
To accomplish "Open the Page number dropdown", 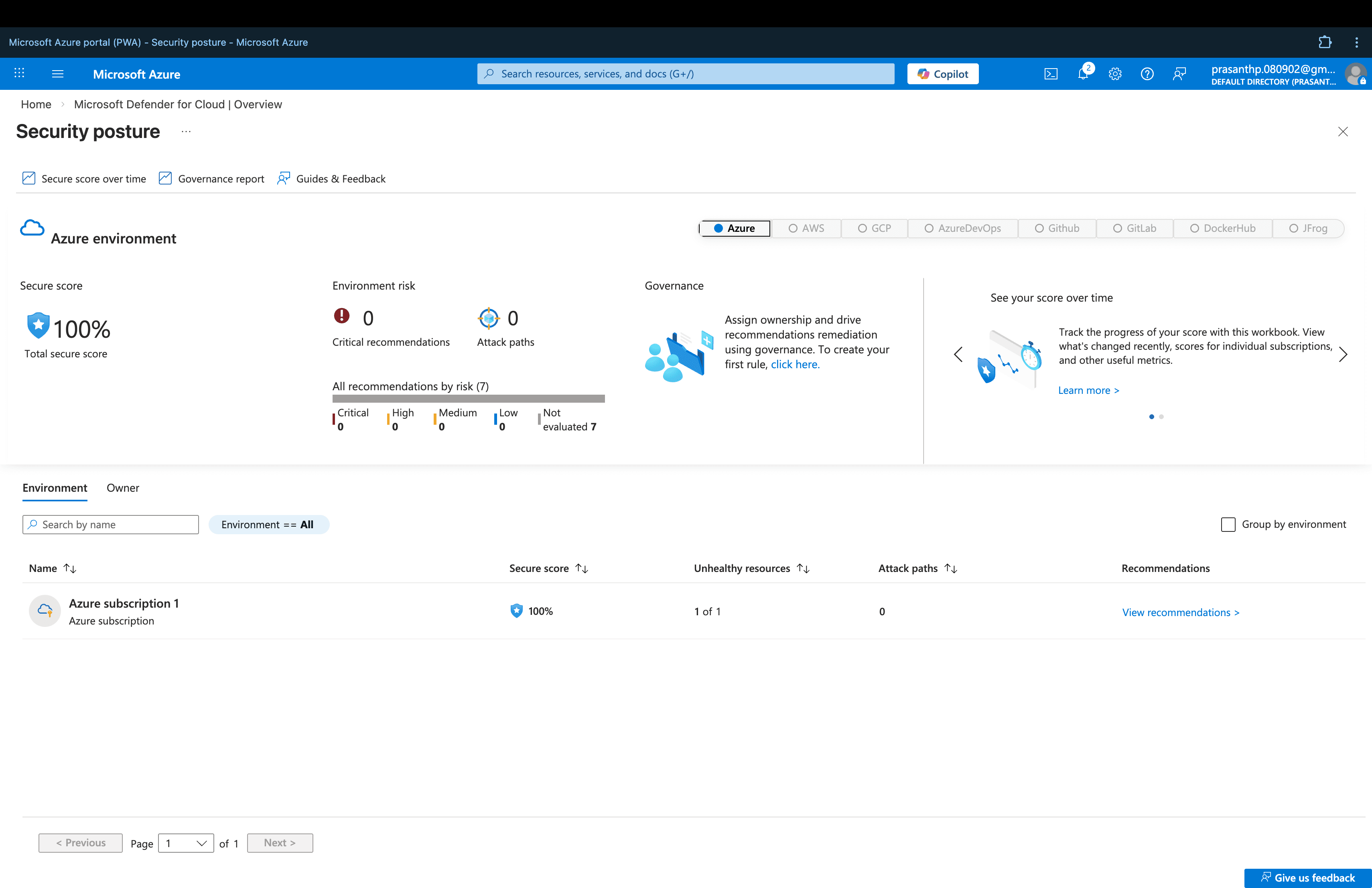I will click(186, 843).
